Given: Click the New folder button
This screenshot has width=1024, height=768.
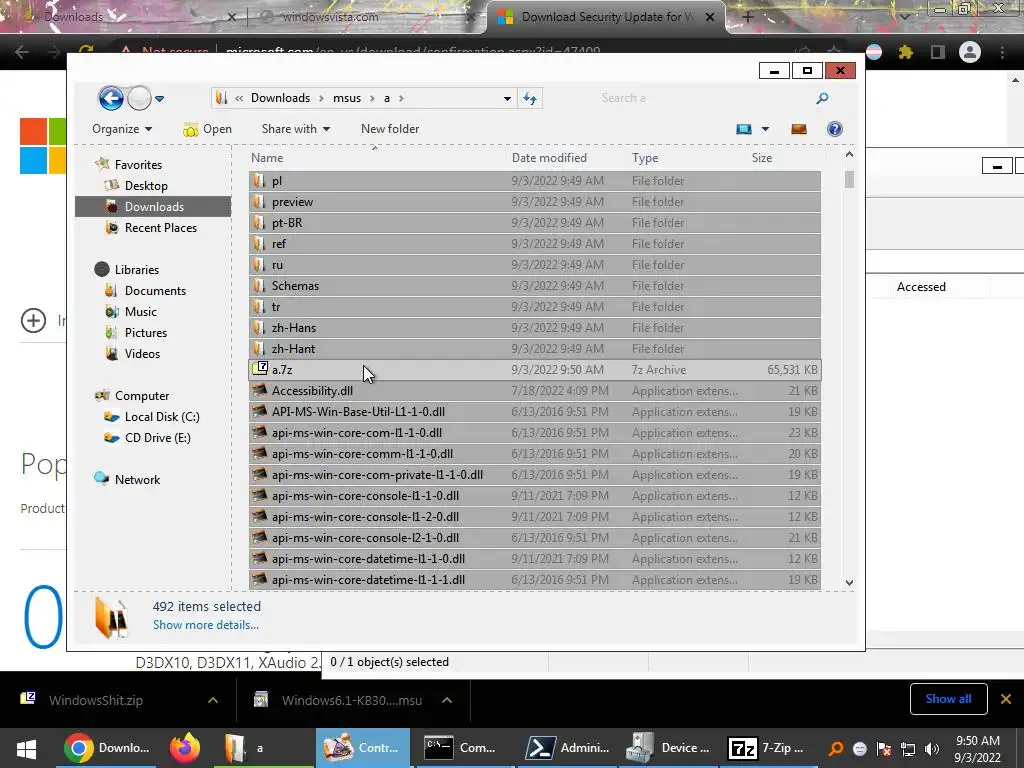Looking at the screenshot, I should pos(390,129).
